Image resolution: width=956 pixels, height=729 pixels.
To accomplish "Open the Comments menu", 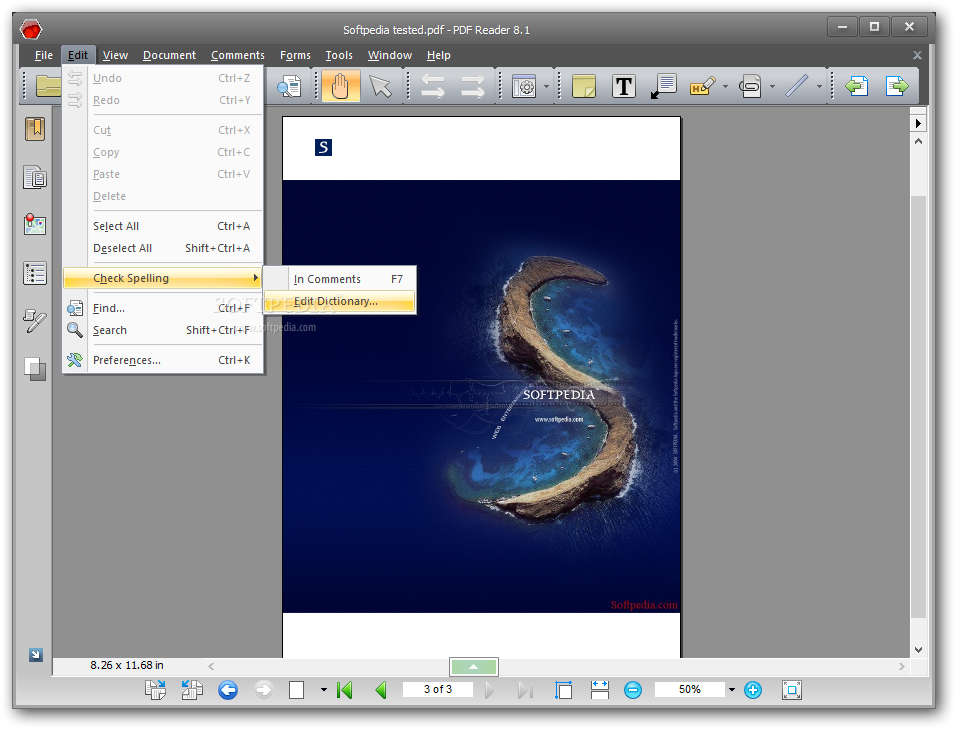I will (x=238, y=55).
